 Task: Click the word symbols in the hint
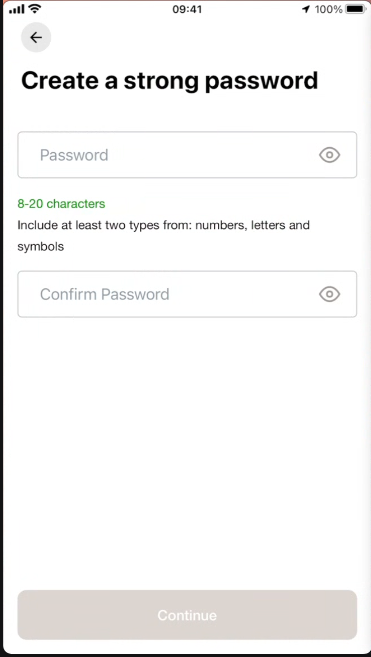(x=41, y=247)
